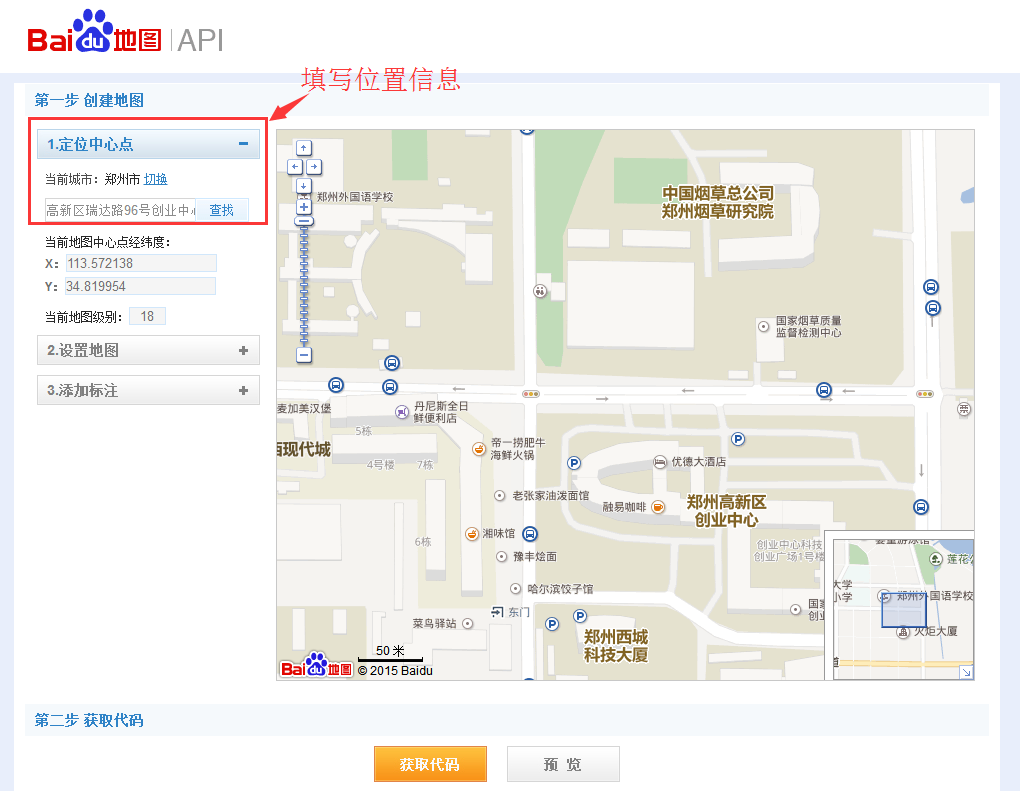Click the 查找 search button
The width and height of the screenshot is (1020, 791).
coord(221,210)
